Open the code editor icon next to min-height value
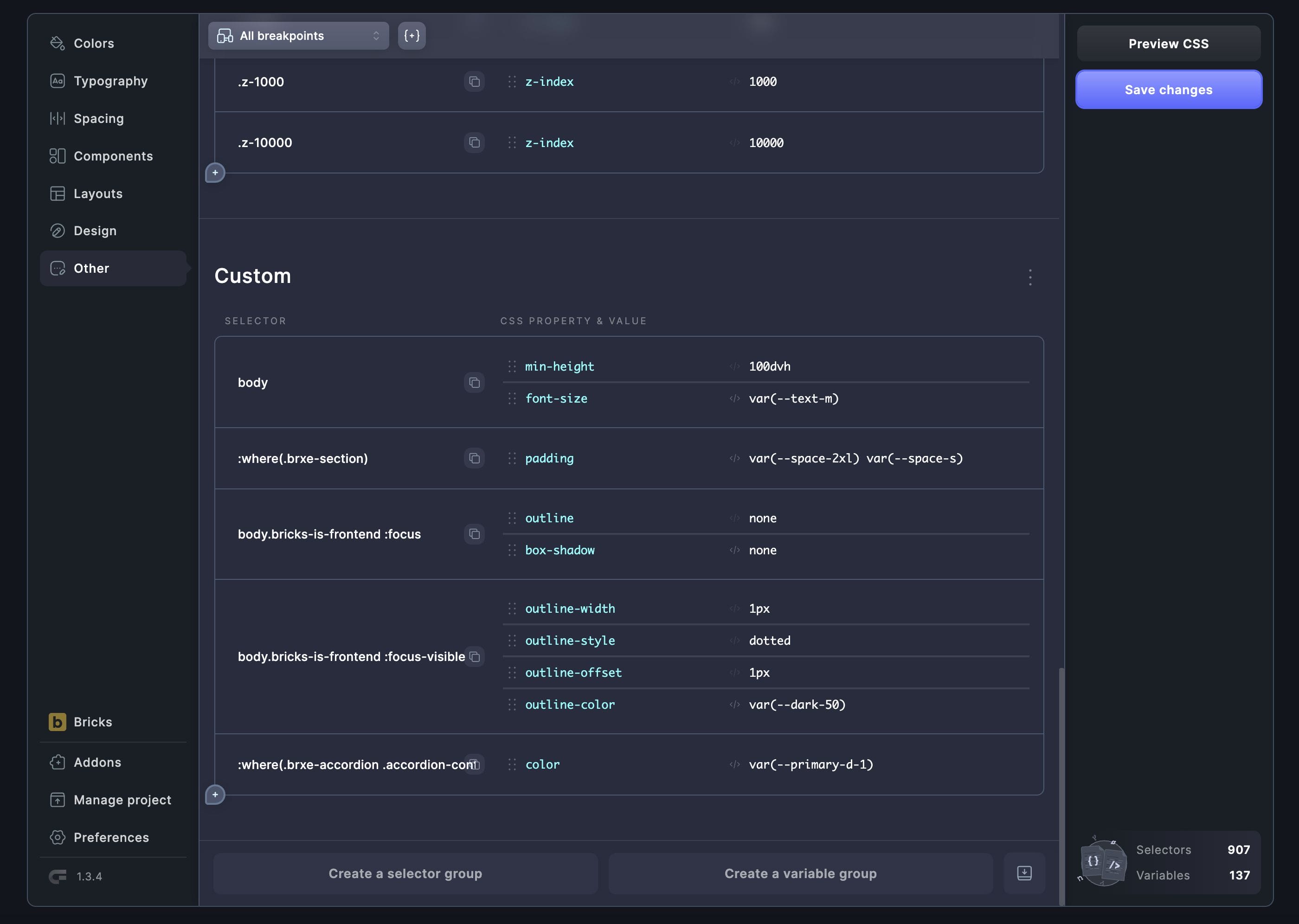The width and height of the screenshot is (1299, 924). (733, 366)
